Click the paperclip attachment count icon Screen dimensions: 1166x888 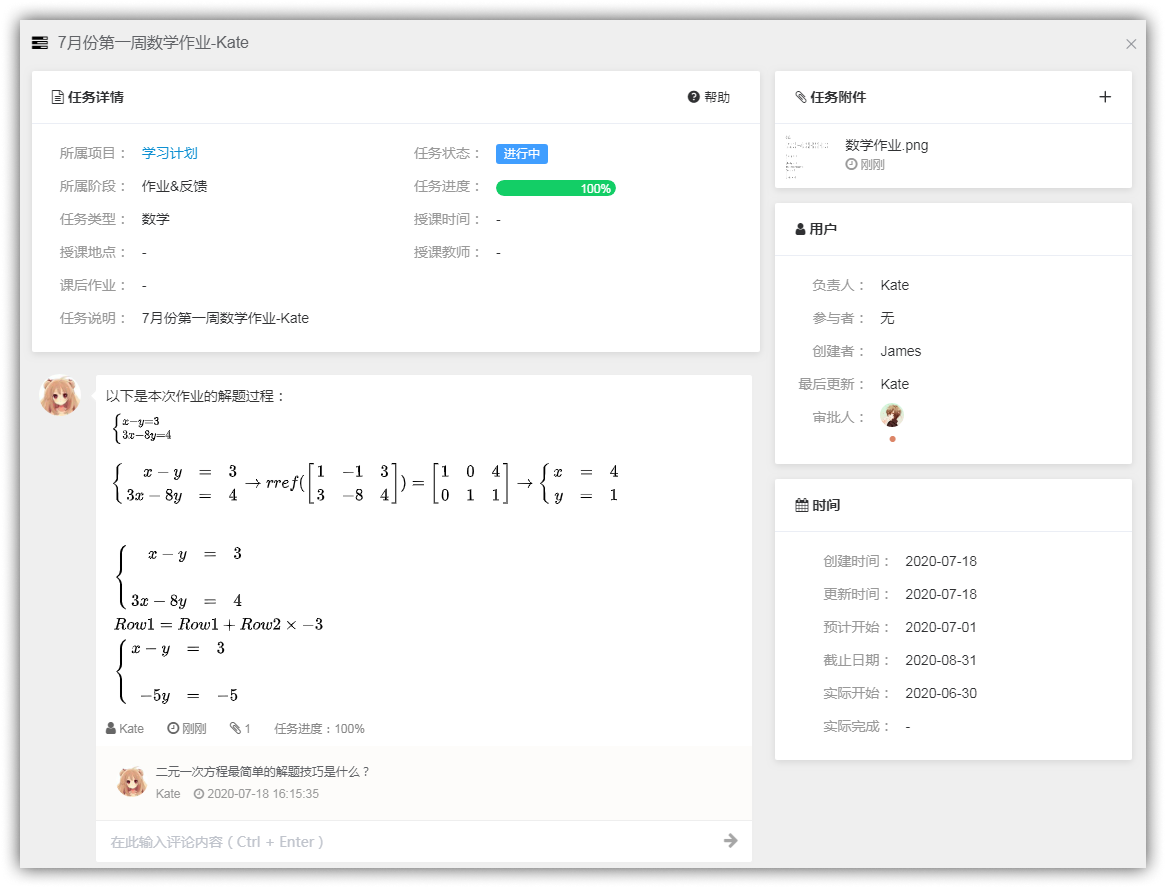[235, 729]
